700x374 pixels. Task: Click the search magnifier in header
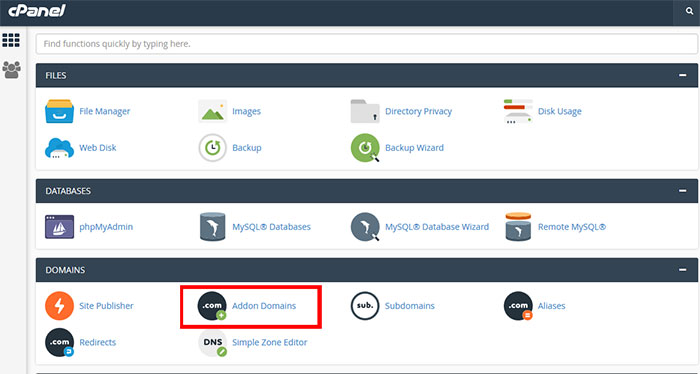(x=689, y=11)
